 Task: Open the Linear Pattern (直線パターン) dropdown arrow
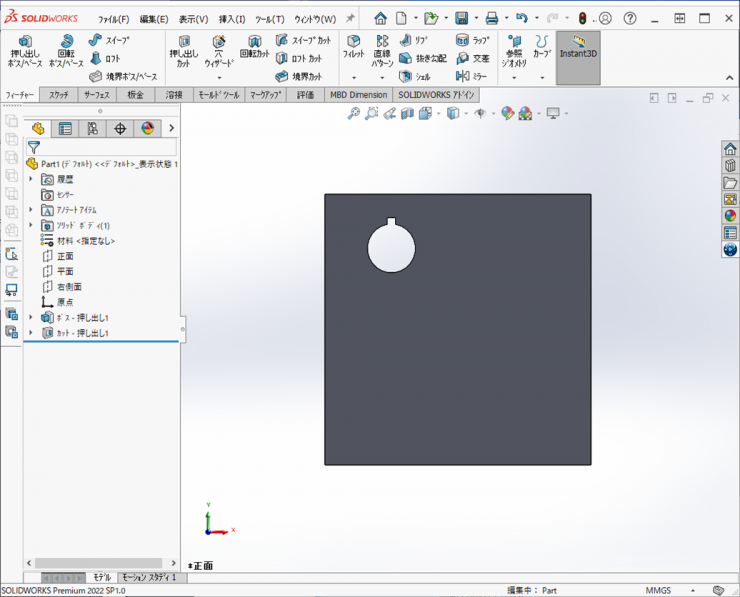click(382, 76)
